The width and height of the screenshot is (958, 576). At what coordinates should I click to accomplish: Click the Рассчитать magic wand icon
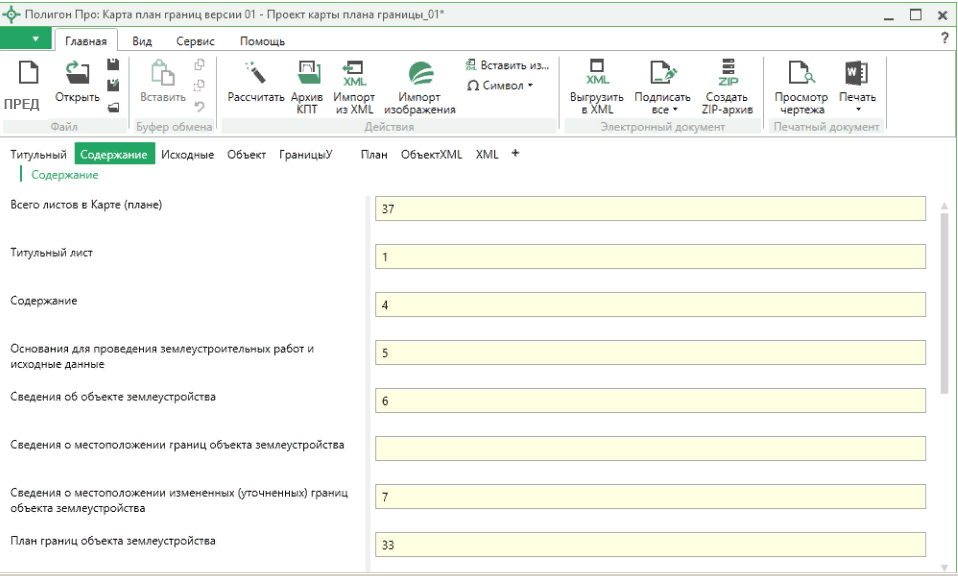256,74
